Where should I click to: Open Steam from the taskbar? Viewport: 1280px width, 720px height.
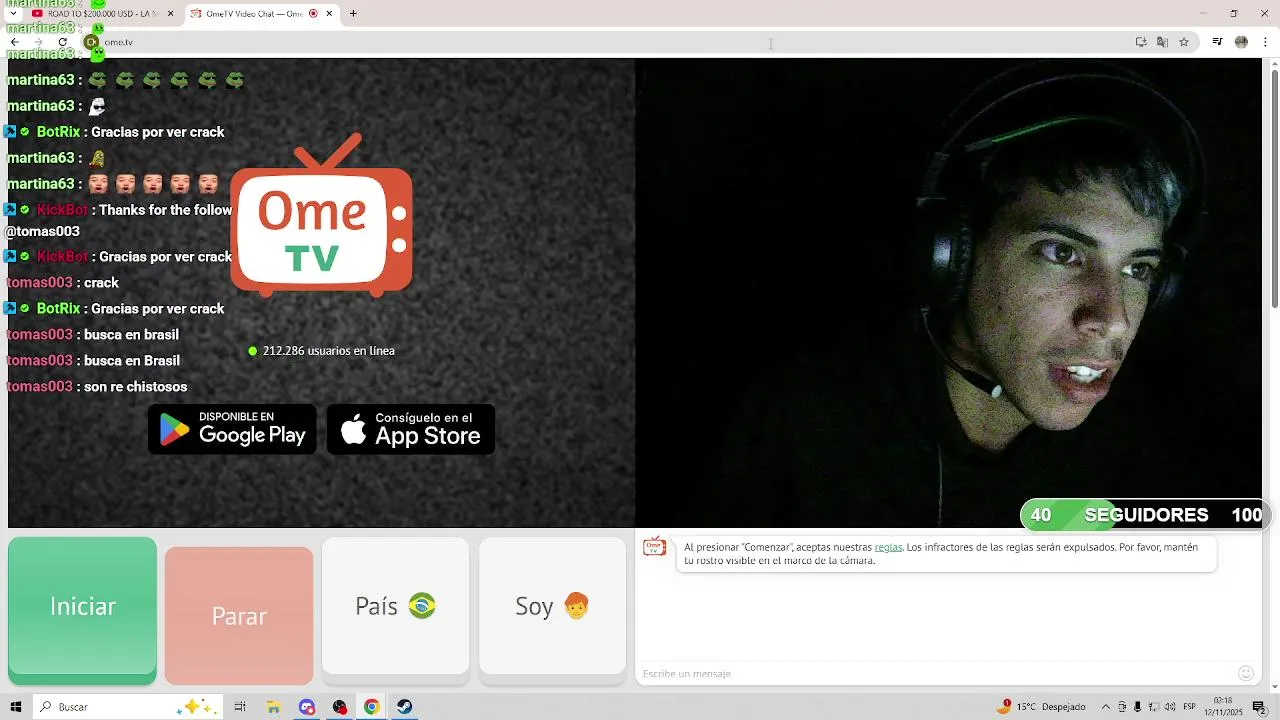point(404,707)
